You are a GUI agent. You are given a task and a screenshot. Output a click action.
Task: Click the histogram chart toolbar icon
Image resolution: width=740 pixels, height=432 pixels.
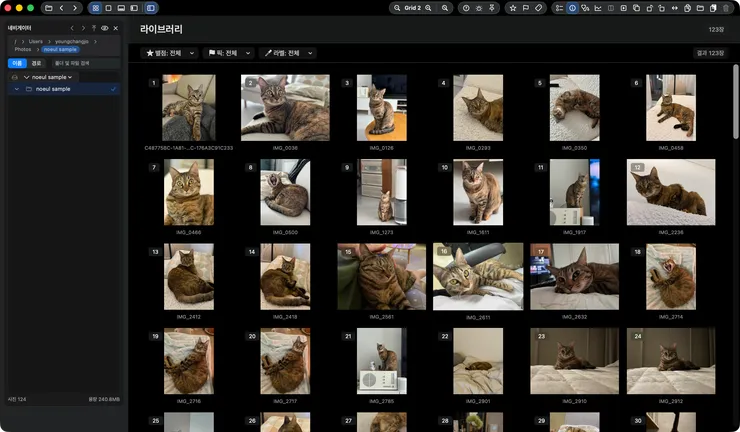pyautogui.click(x=598, y=8)
